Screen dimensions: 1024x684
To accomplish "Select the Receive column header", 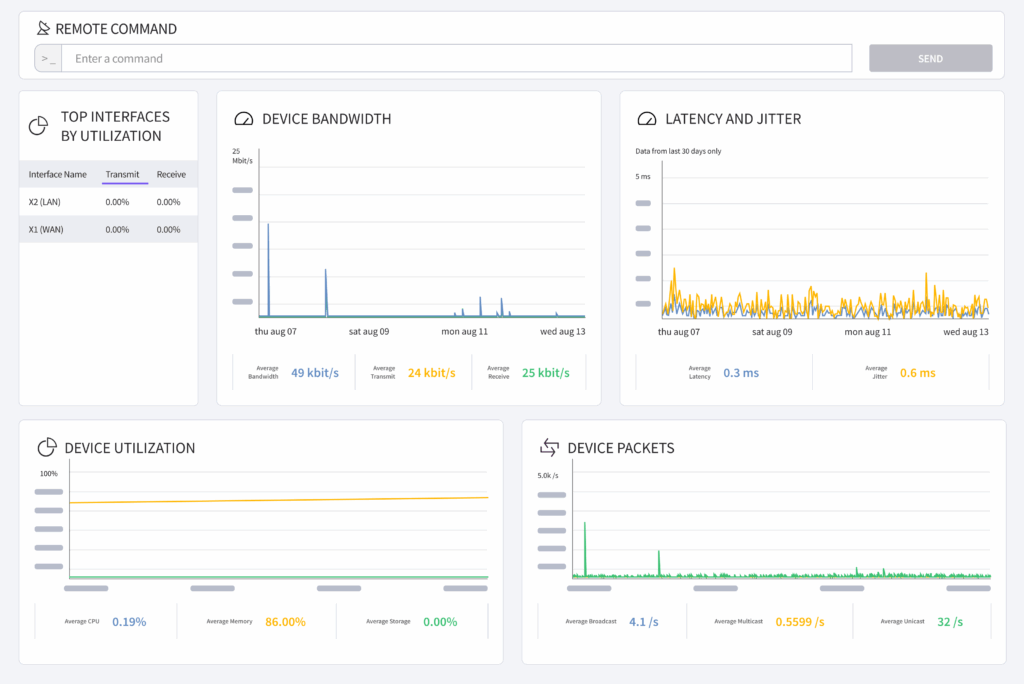I will (x=171, y=174).
